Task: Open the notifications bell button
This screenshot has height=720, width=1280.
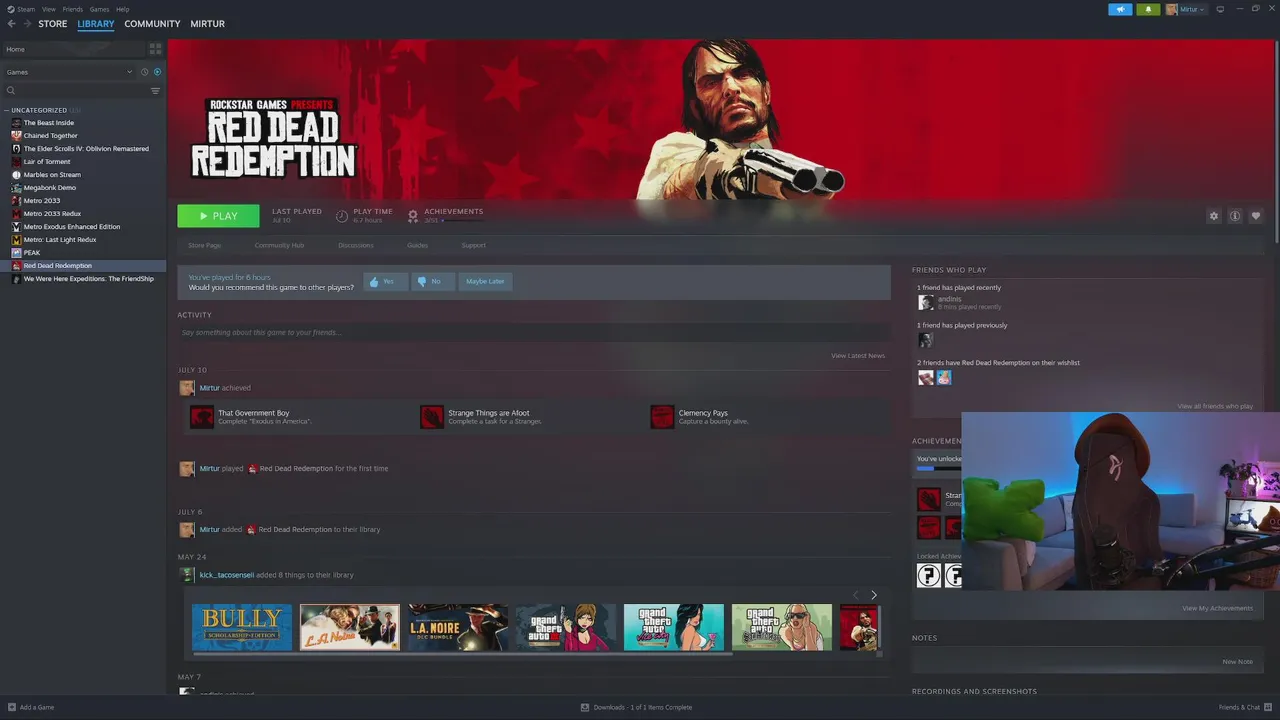Action: pyautogui.click(x=1147, y=9)
